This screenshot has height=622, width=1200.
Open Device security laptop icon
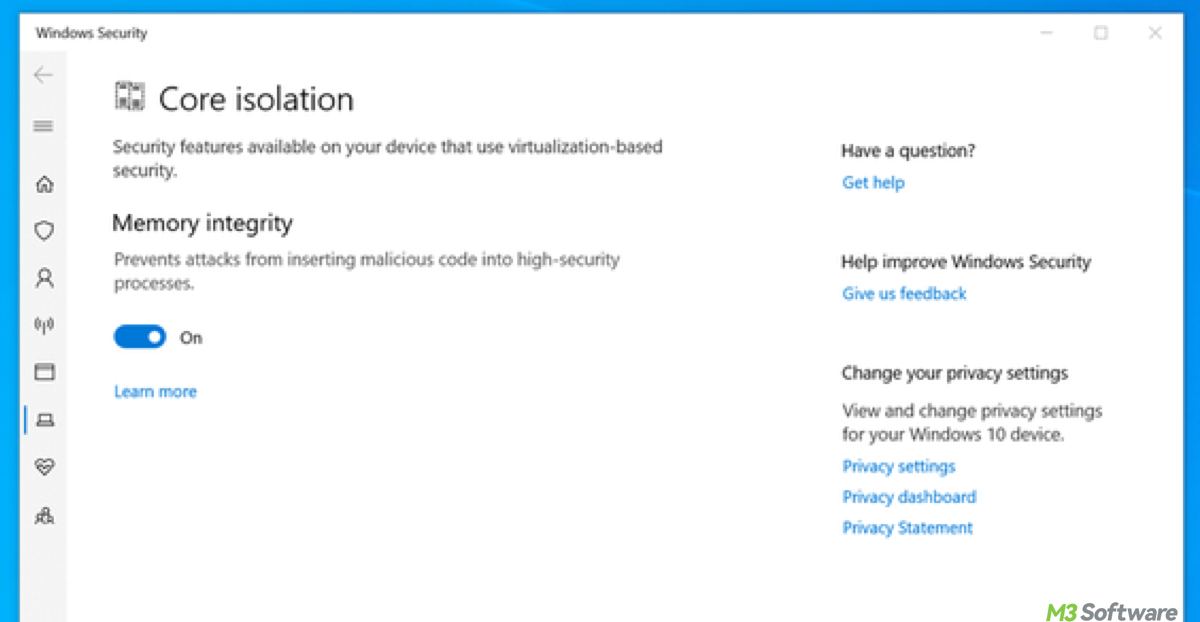pyautogui.click(x=44, y=420)
